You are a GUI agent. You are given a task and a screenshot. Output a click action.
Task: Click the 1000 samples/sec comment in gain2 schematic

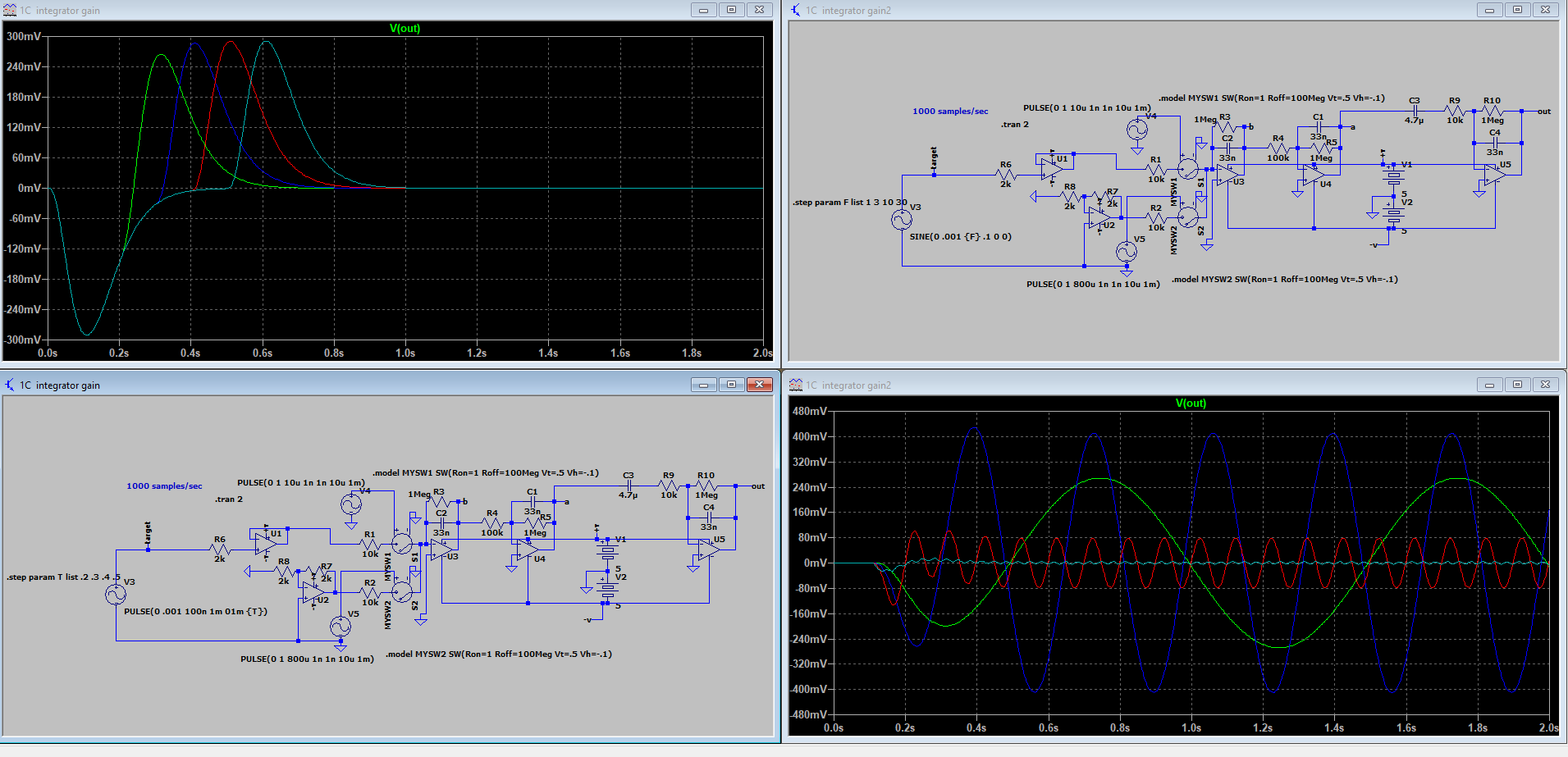coord(950,111)
